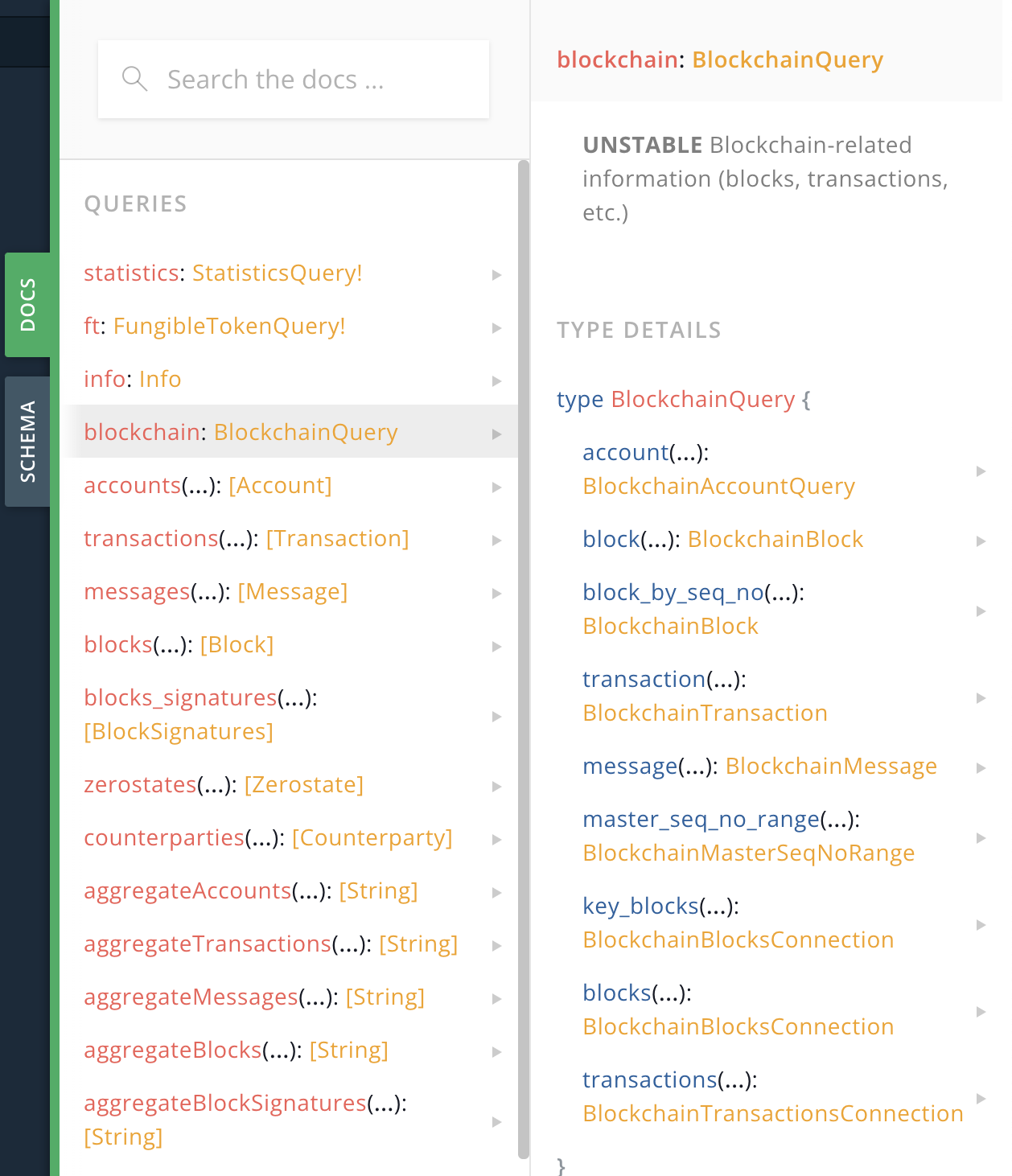Open the transactions query entry

pyautogui.click(x=290, y=538)
